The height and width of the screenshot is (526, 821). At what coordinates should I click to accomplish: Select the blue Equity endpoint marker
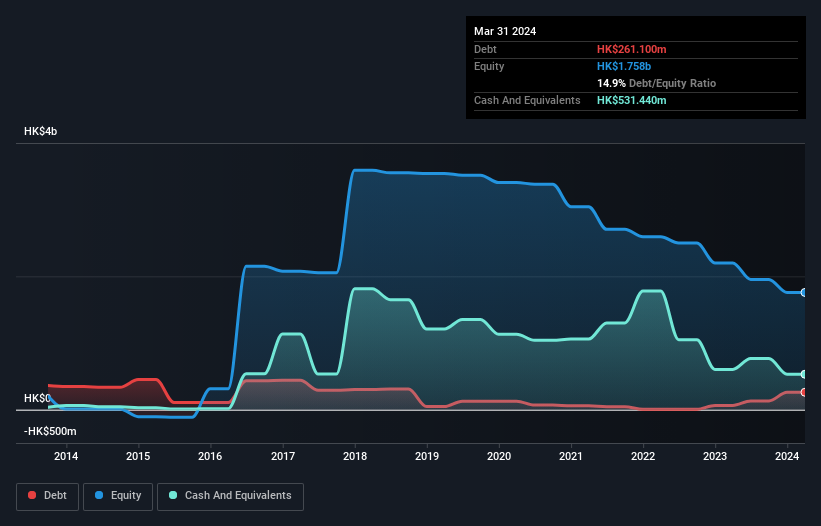(804, 293)
